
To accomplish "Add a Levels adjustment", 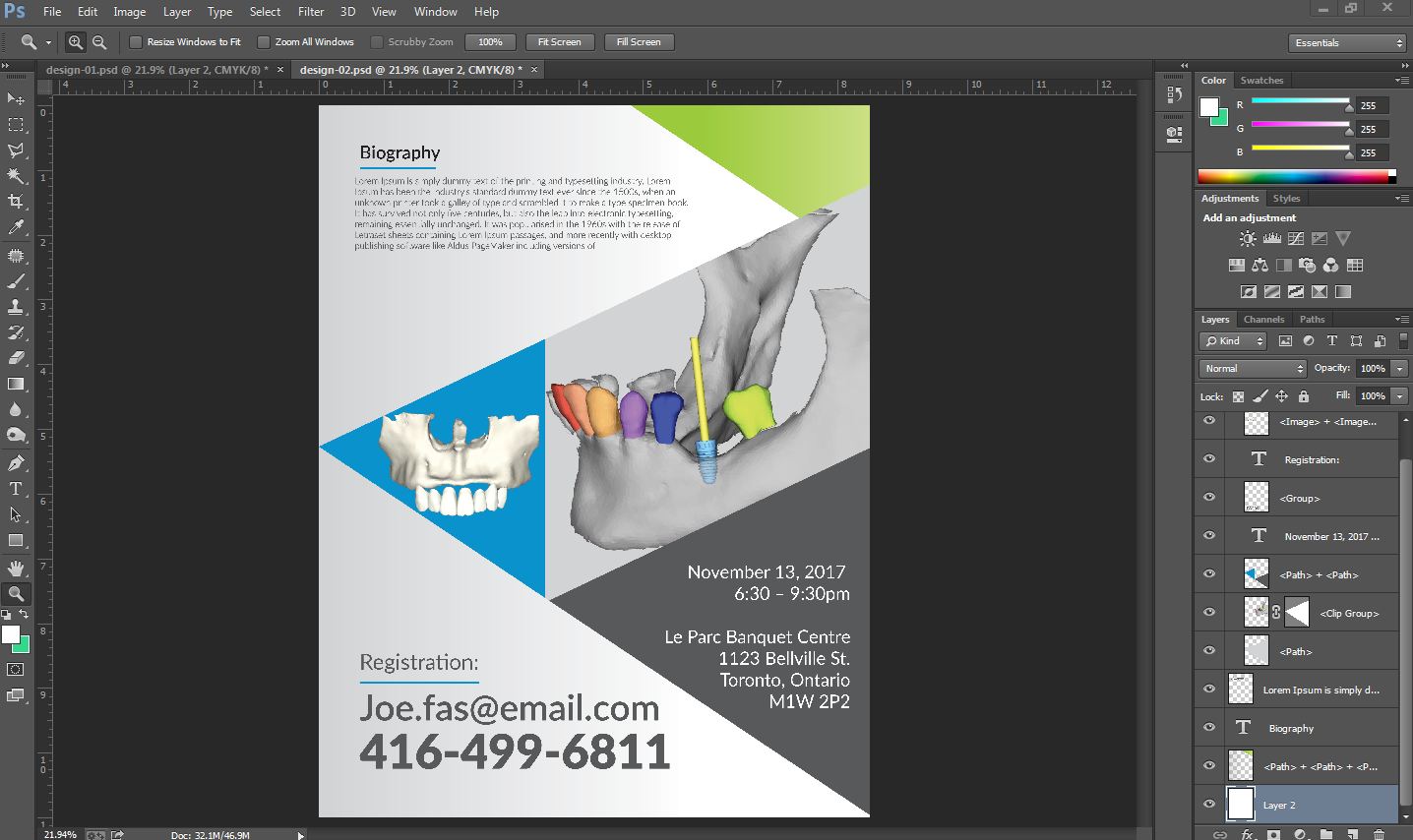I will pyautogui.click(x=1271, y=238).
